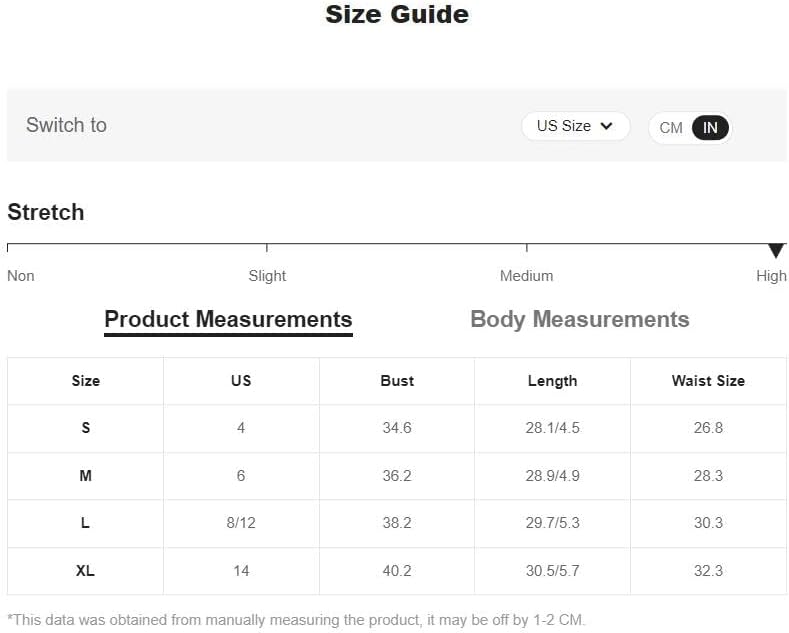Click the Slight stretch label

pos(267,276)
